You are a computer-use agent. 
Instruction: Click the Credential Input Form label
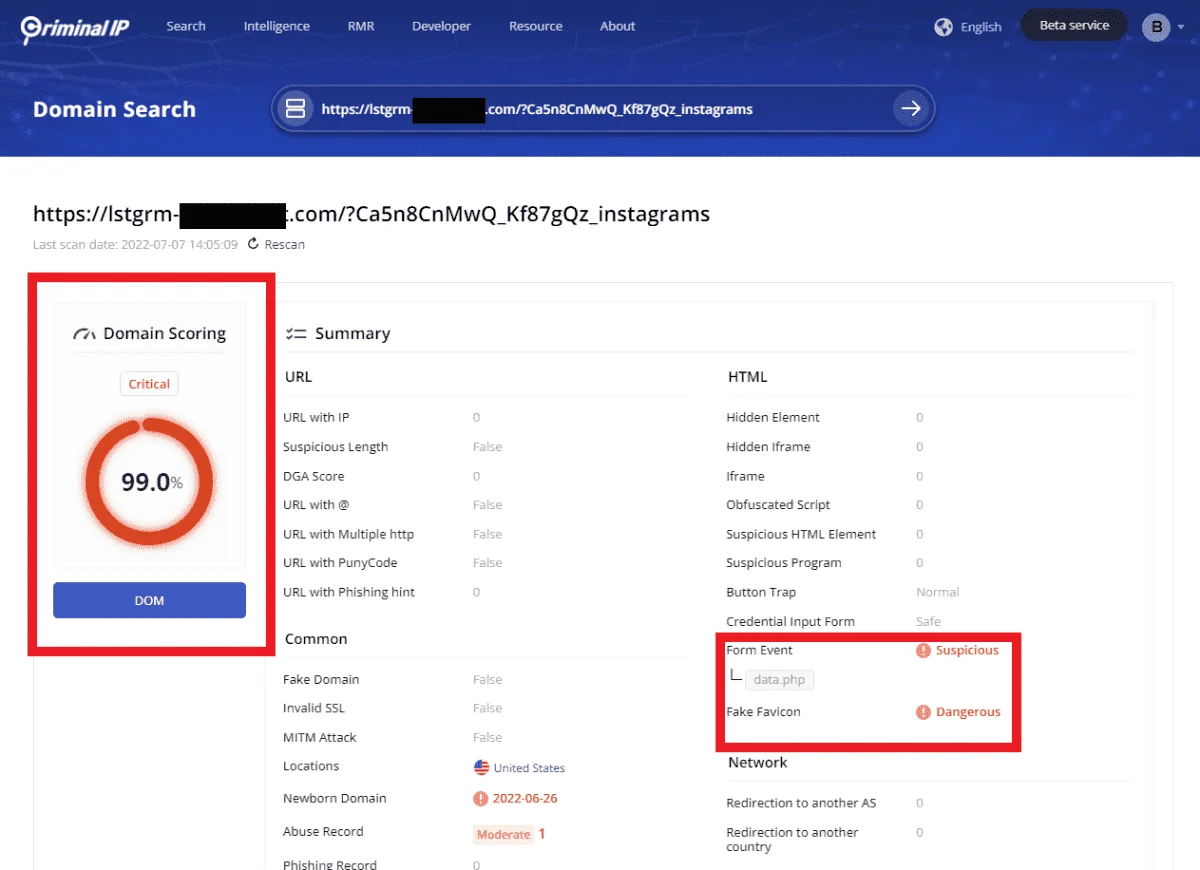tap(790, 621)
